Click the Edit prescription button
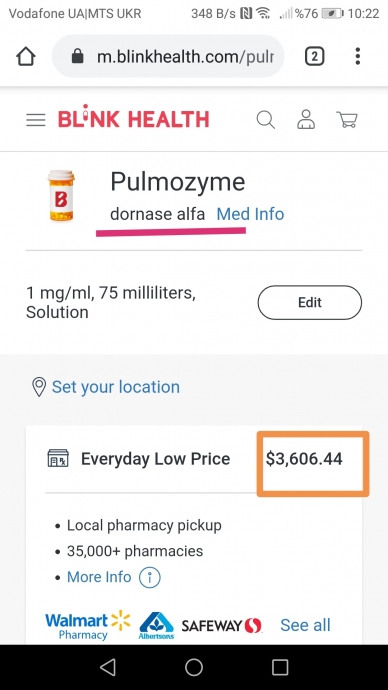The image size is (388, 690). [310, 302]
